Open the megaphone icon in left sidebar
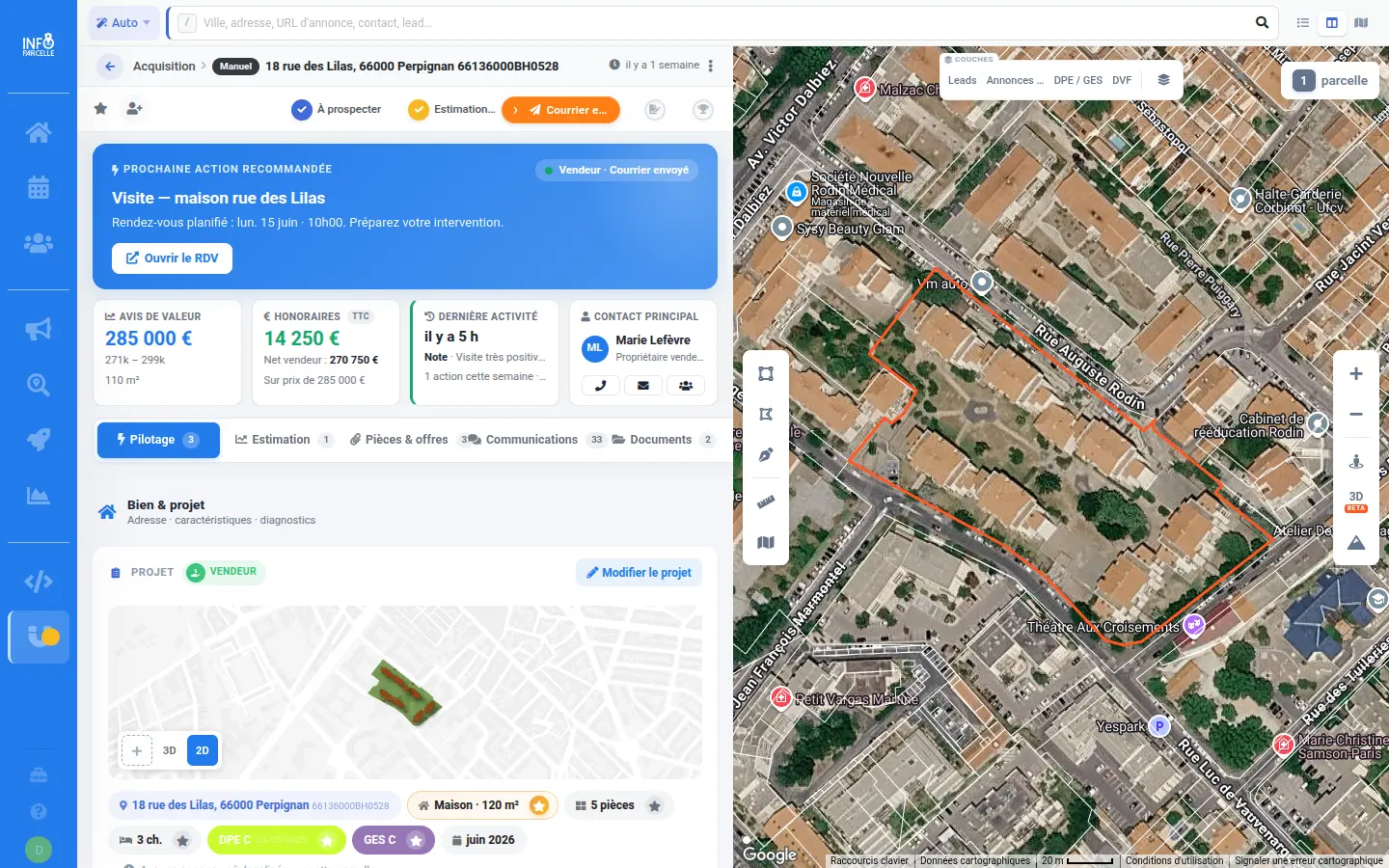This screenshot has width=1389, height=868. pos(39,330)
